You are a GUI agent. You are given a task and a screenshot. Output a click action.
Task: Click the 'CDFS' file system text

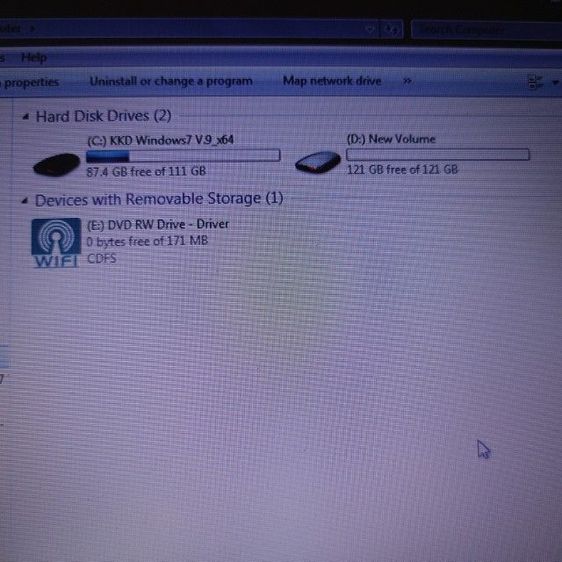tap(102, 258)
